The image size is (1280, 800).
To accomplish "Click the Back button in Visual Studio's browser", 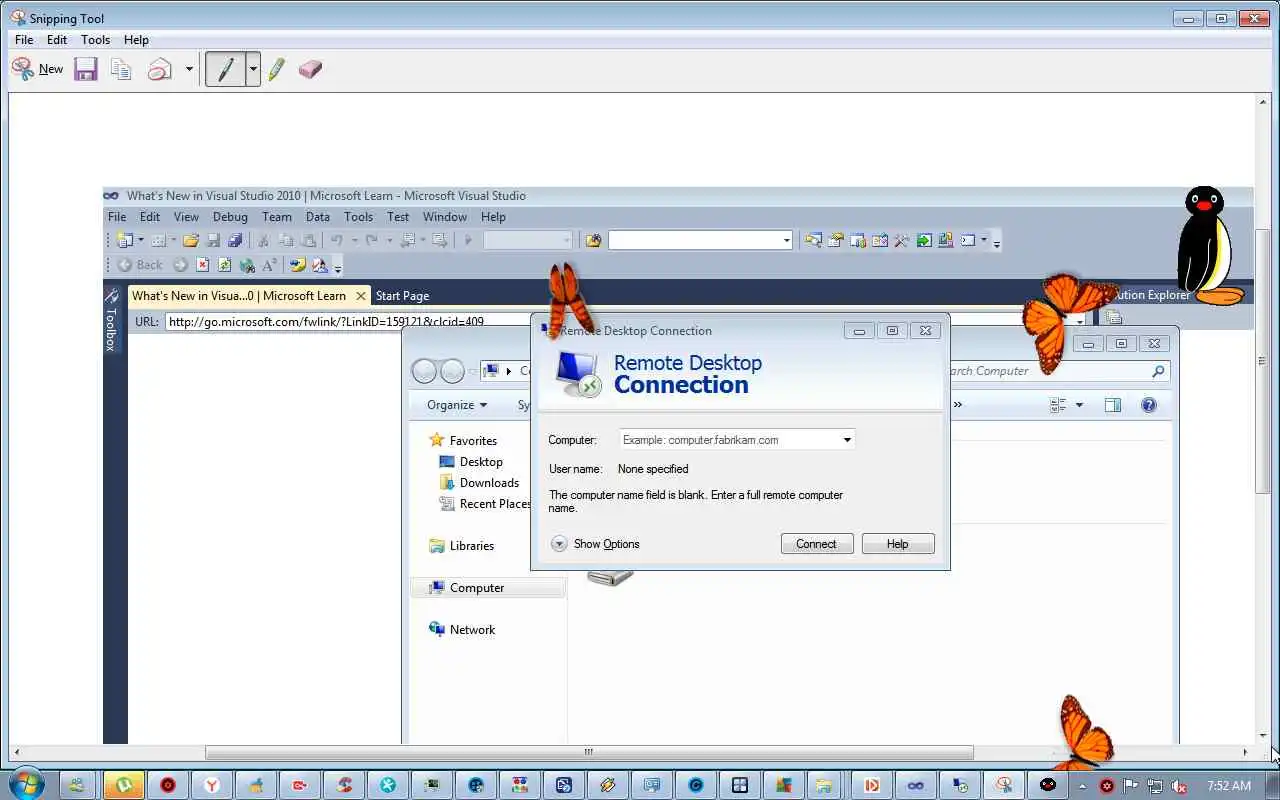I will [x=139, y=265].
